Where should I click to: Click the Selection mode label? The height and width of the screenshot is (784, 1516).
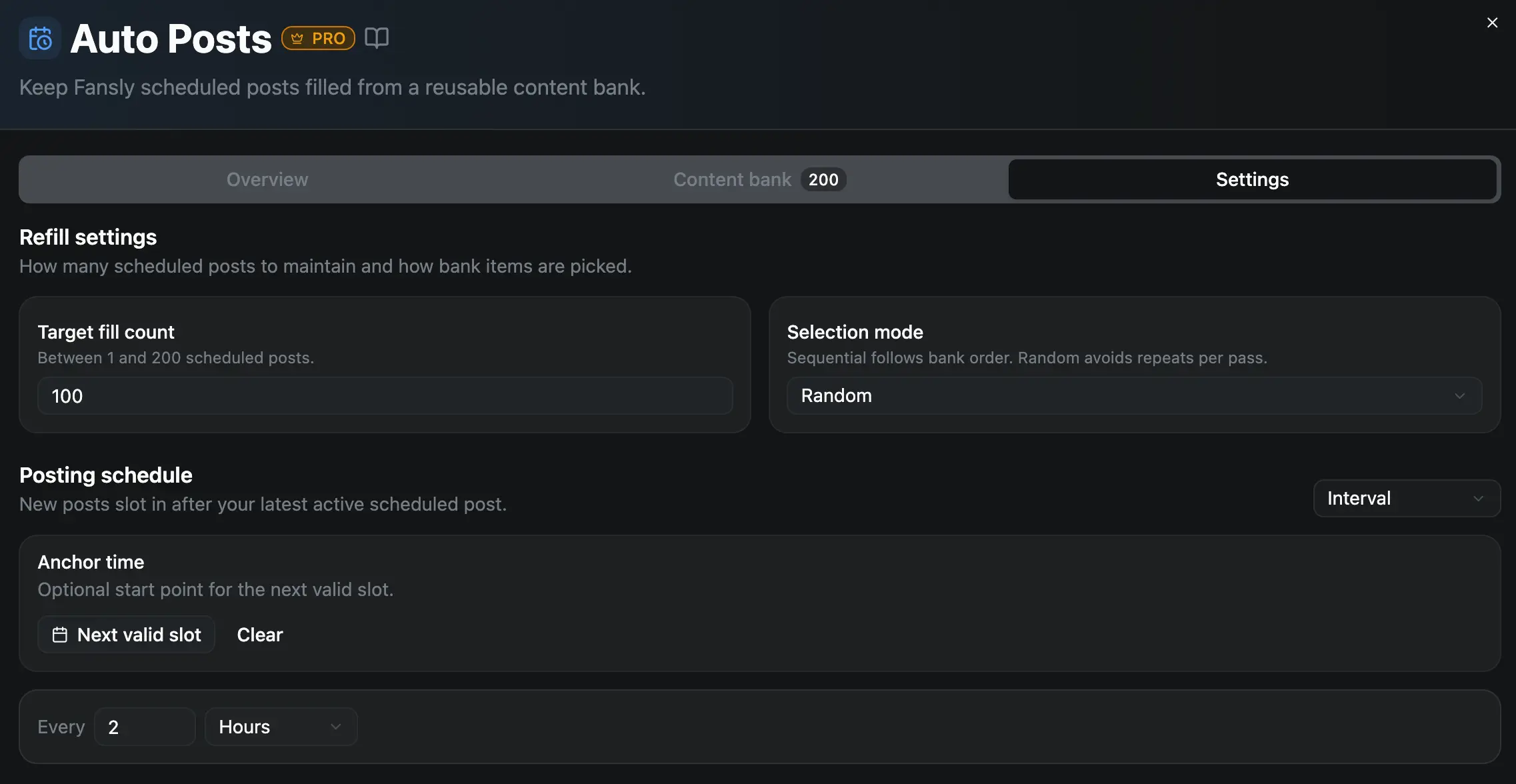coord(855,332)
